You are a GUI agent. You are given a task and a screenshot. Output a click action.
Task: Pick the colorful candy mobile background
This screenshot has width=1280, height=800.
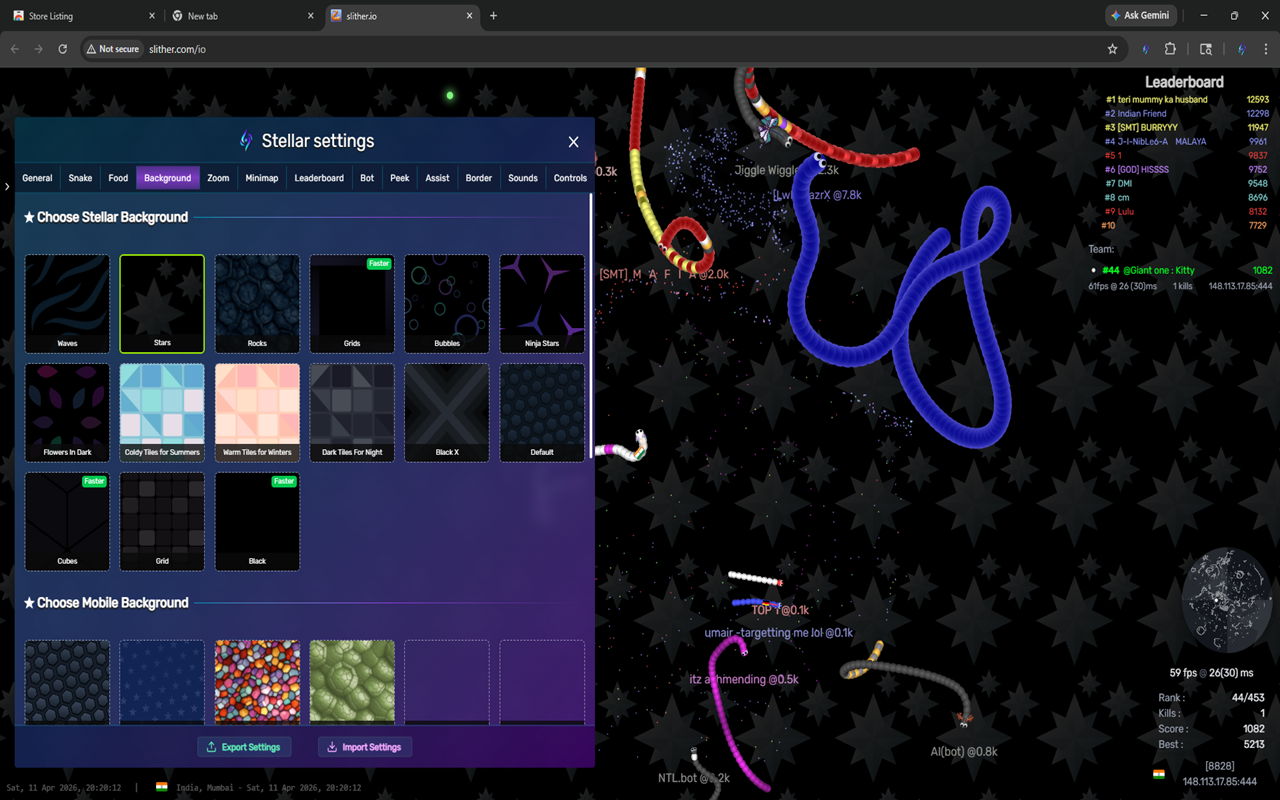point(257,682)
